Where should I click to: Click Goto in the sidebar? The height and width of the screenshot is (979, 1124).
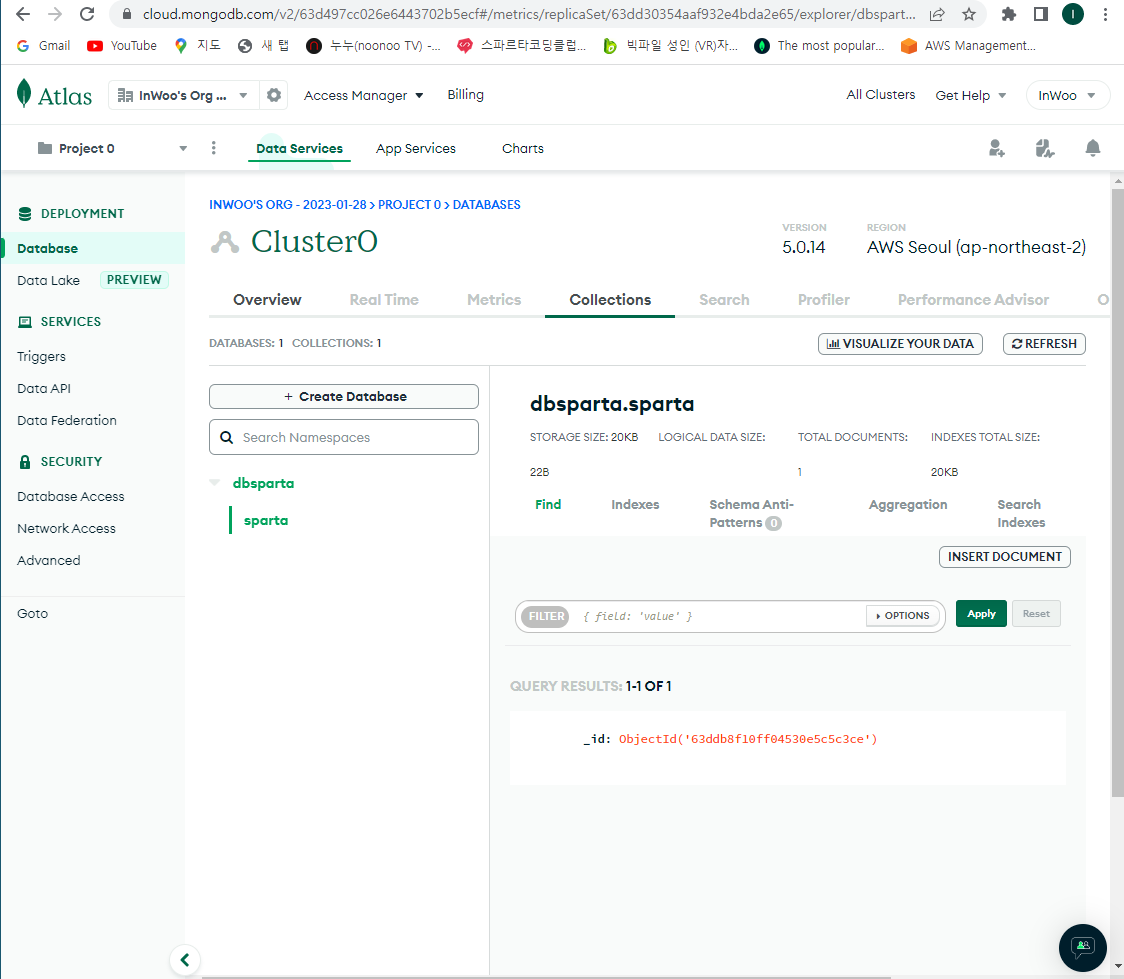(33, 613)
